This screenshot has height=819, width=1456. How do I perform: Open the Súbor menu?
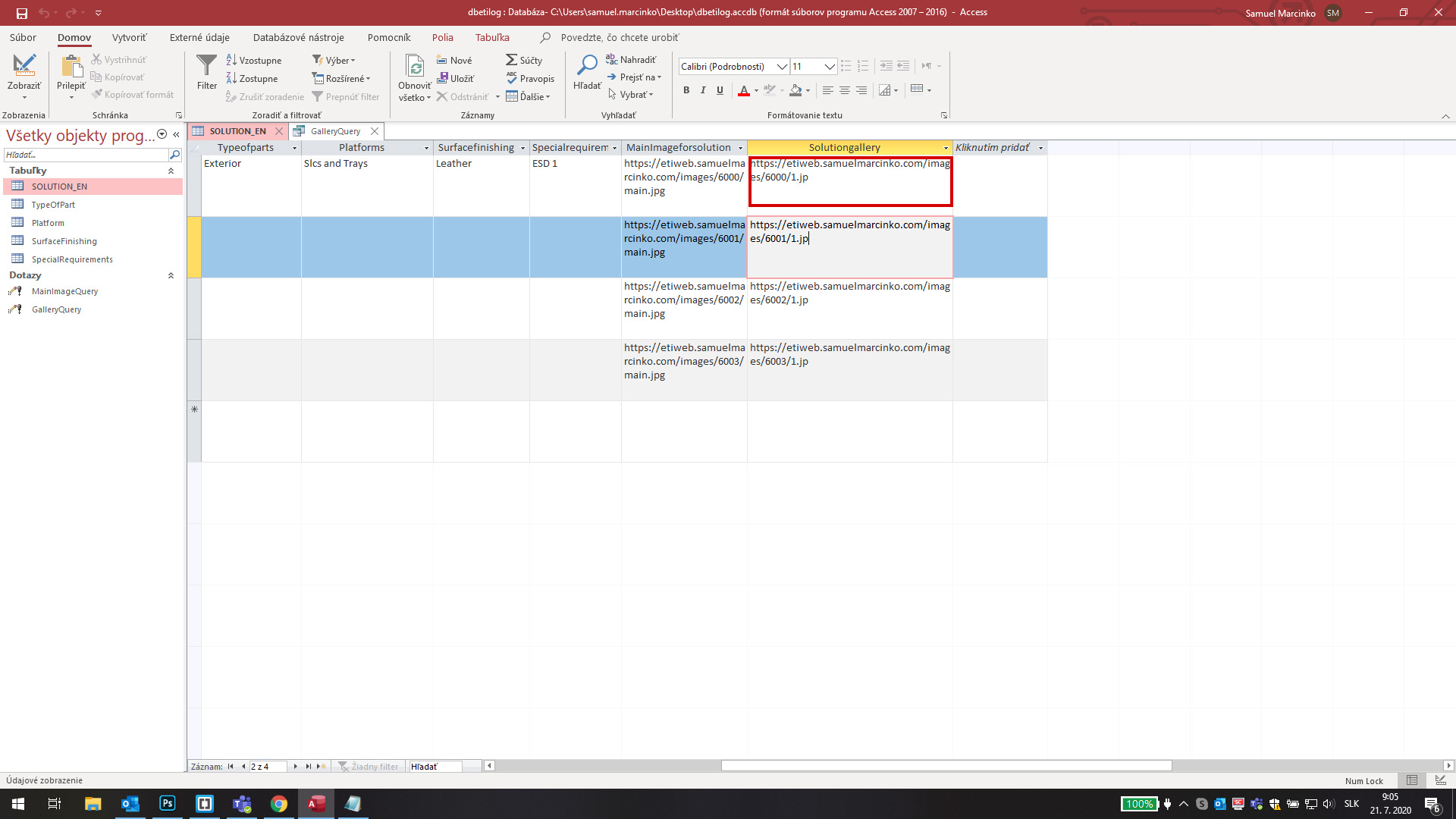coord(23,37)
